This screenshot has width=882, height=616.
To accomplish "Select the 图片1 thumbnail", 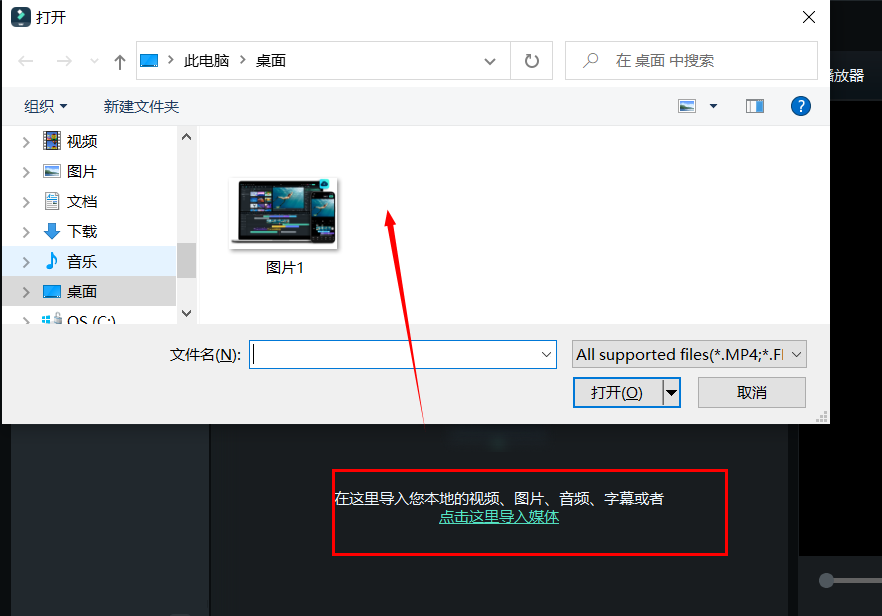I will (x=284, y=212).
